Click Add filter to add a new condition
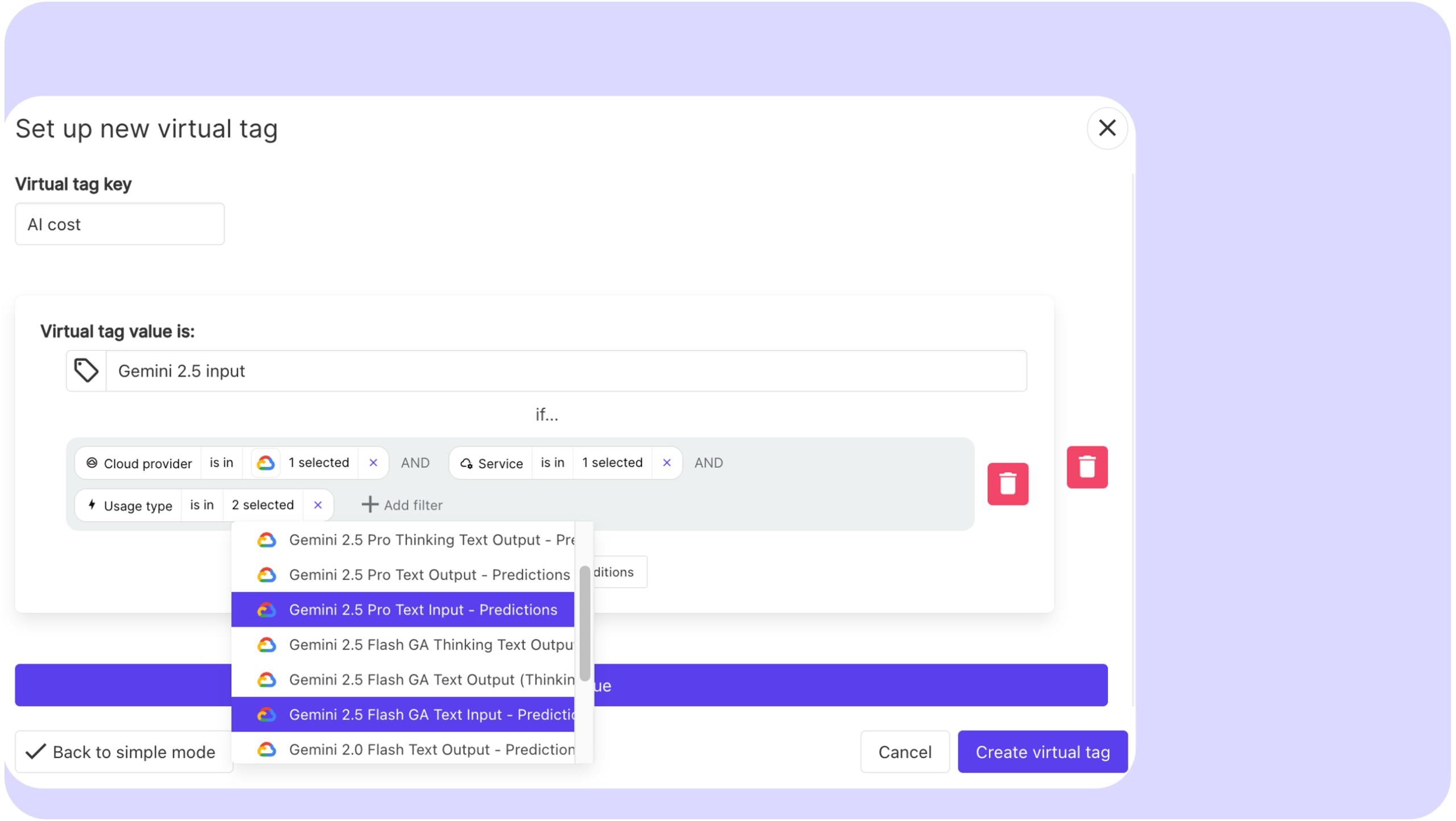1456x821 pixels. pos(401,505)
